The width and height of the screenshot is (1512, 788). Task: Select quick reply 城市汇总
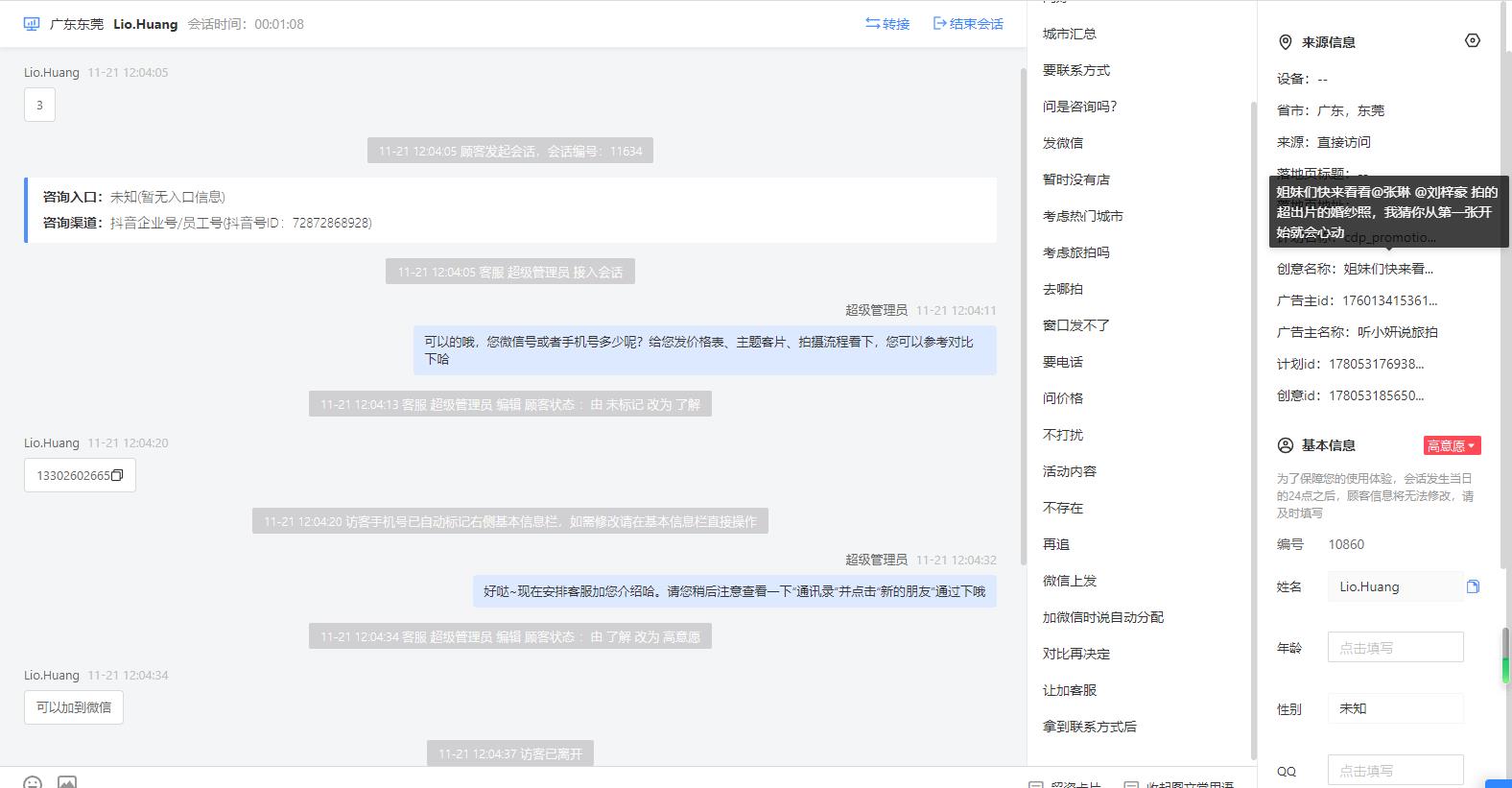pyautogui.click(x=1070, y=34)
